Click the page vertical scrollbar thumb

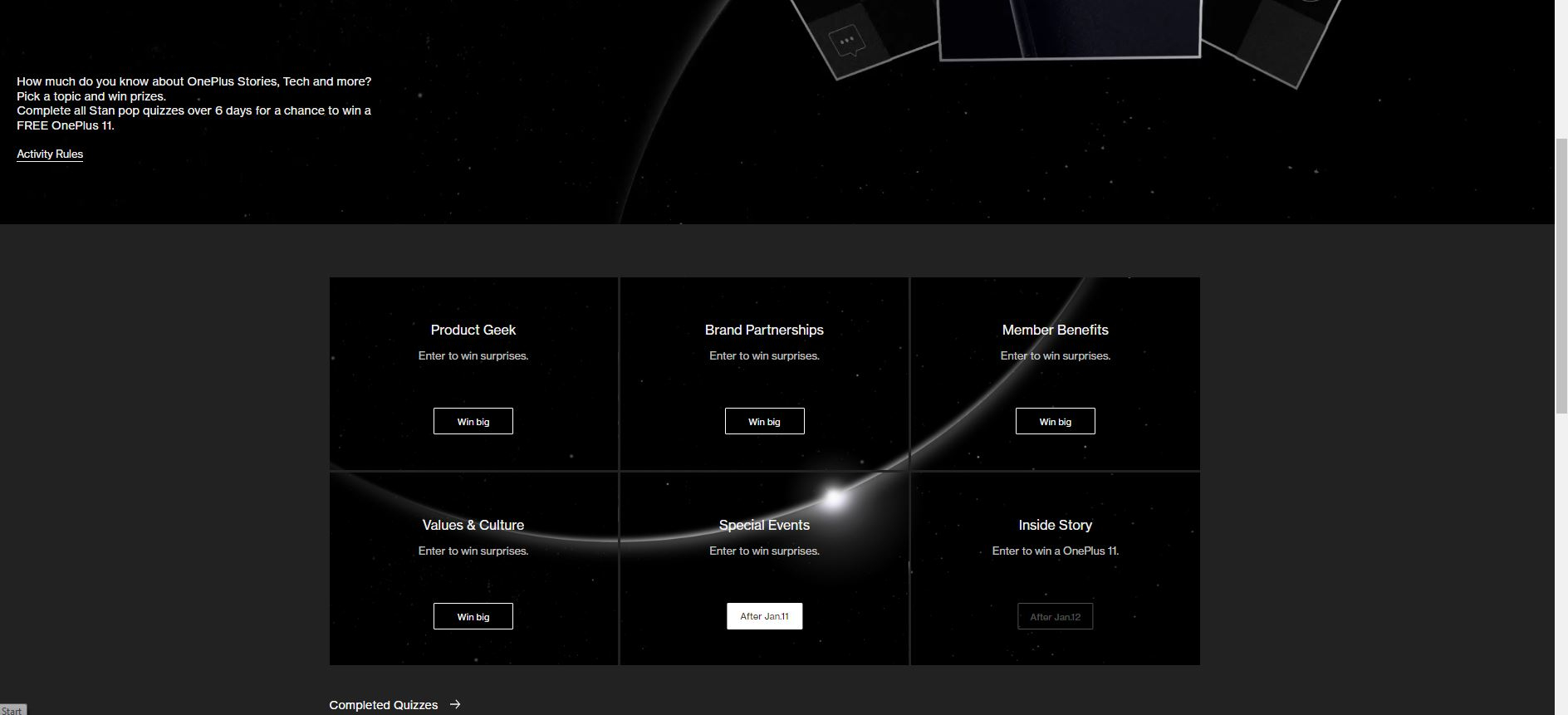[x=1561, y=276]
